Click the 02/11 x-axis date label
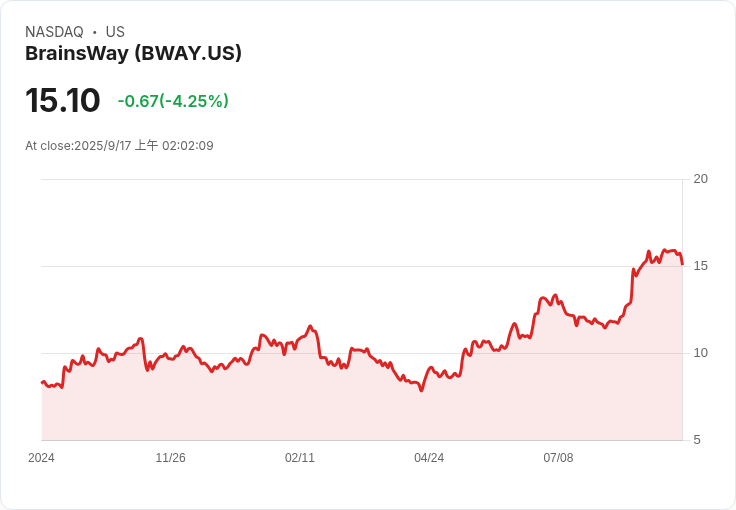 point(300,458)
